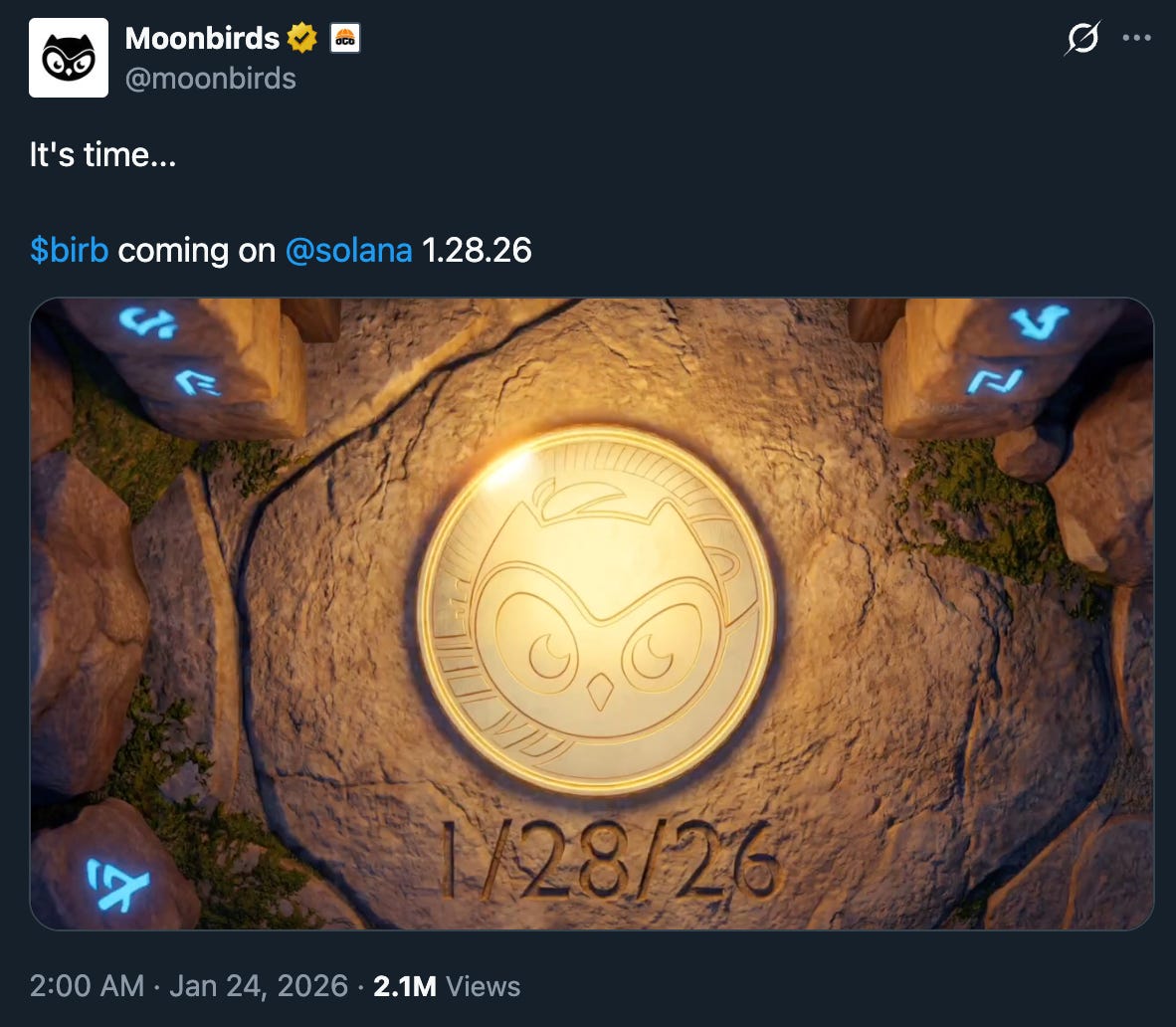Click the engraved 1/28/26 date in the image

(x=609, y=860)
